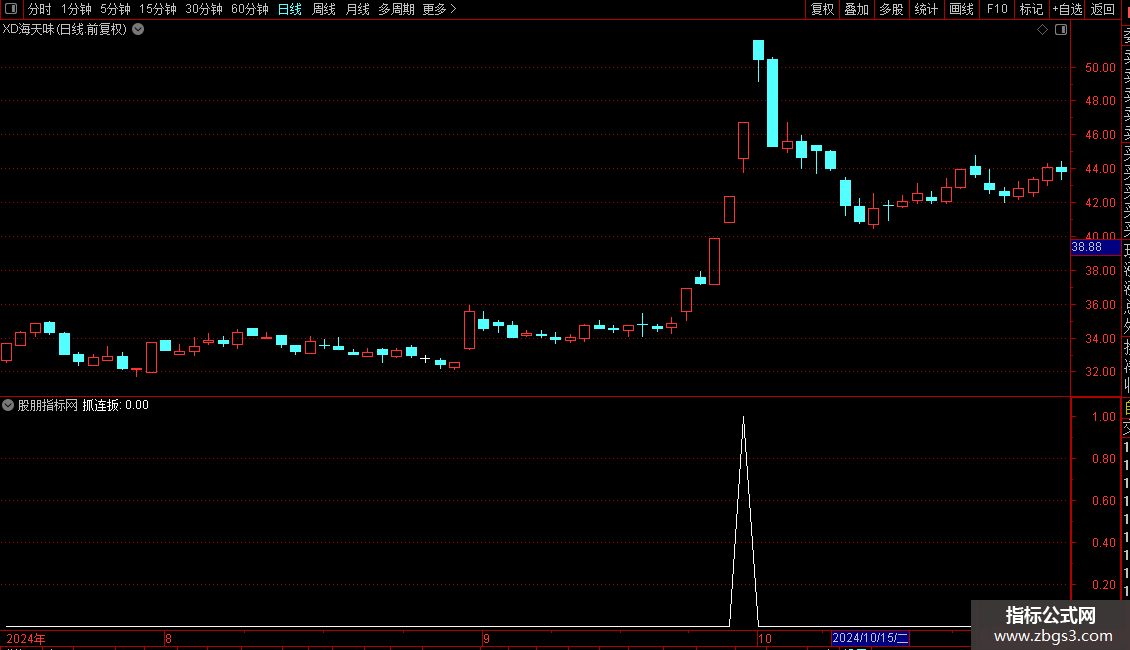Click the 叠加 overlay button
The width and height of the screenshot is (1130, 650).
857,9
